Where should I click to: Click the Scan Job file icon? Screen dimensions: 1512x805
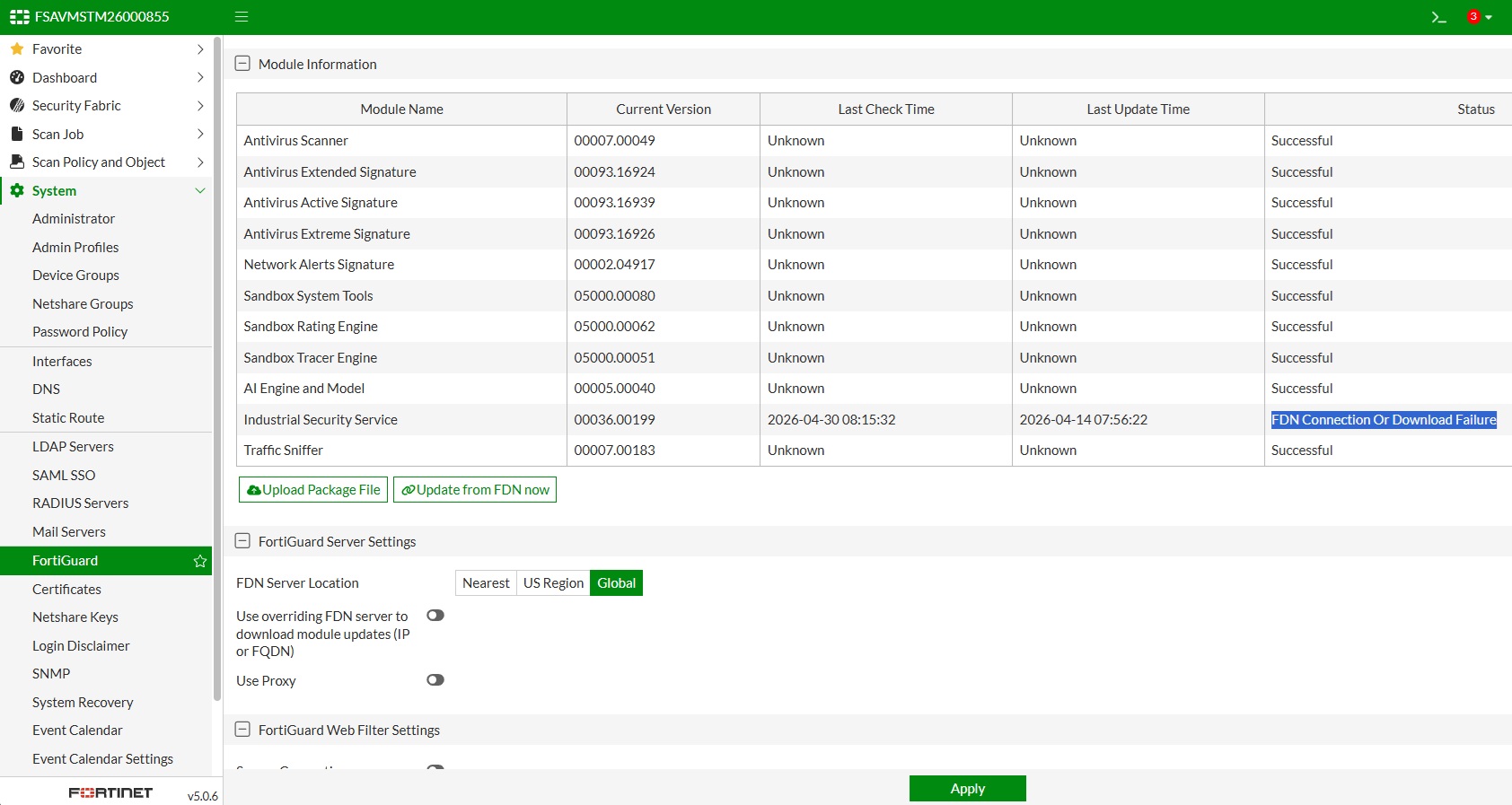coord(17,135)
